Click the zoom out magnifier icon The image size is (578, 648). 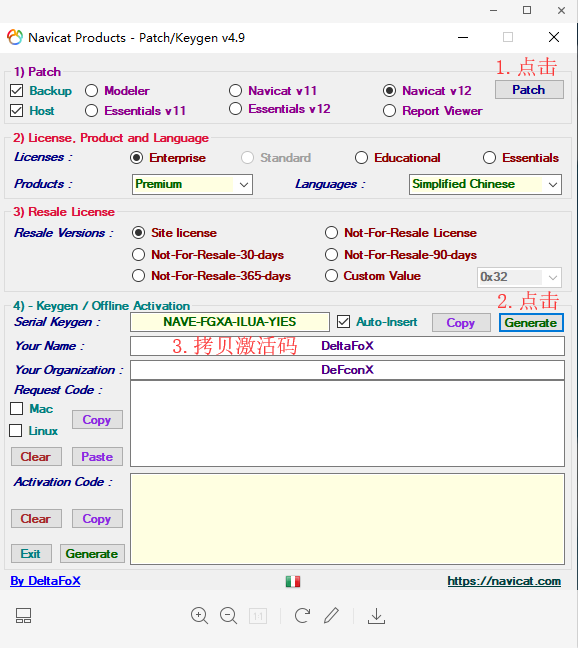[x=228, y=616]
